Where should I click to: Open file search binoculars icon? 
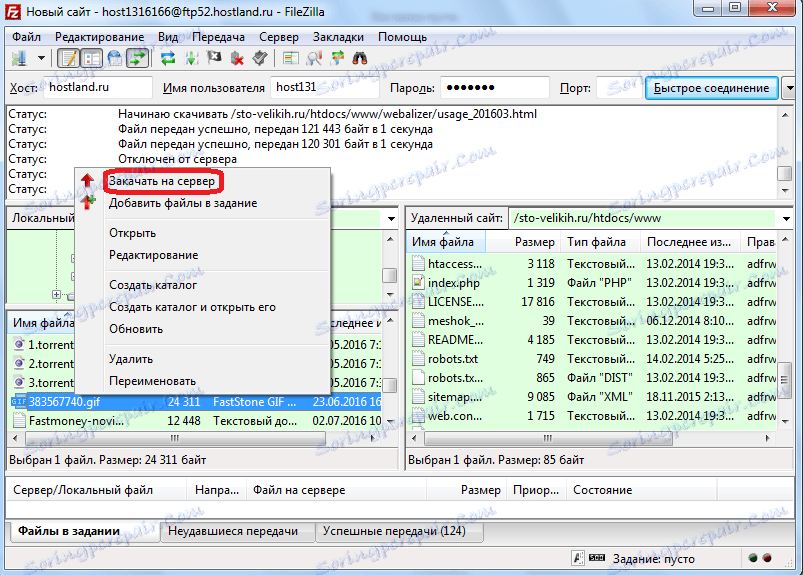click(360, 58)
